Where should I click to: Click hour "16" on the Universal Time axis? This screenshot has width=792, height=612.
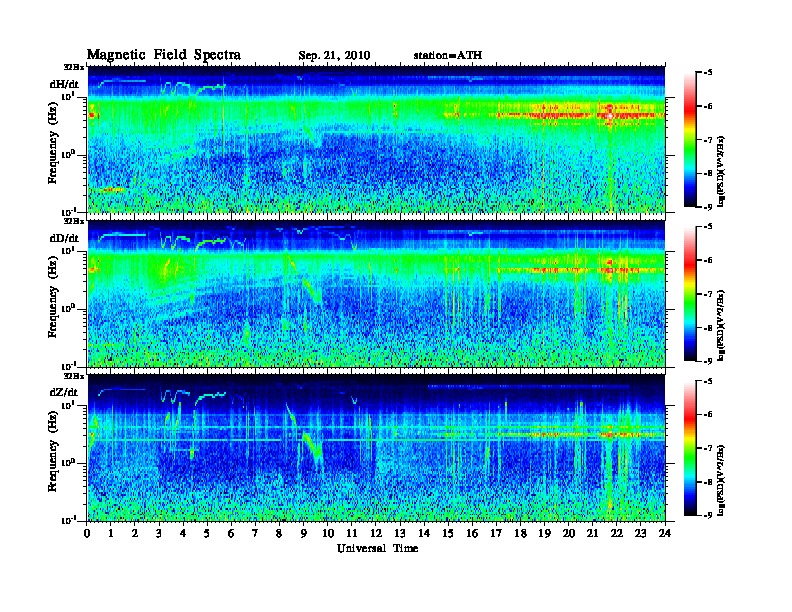pos(472,534)
